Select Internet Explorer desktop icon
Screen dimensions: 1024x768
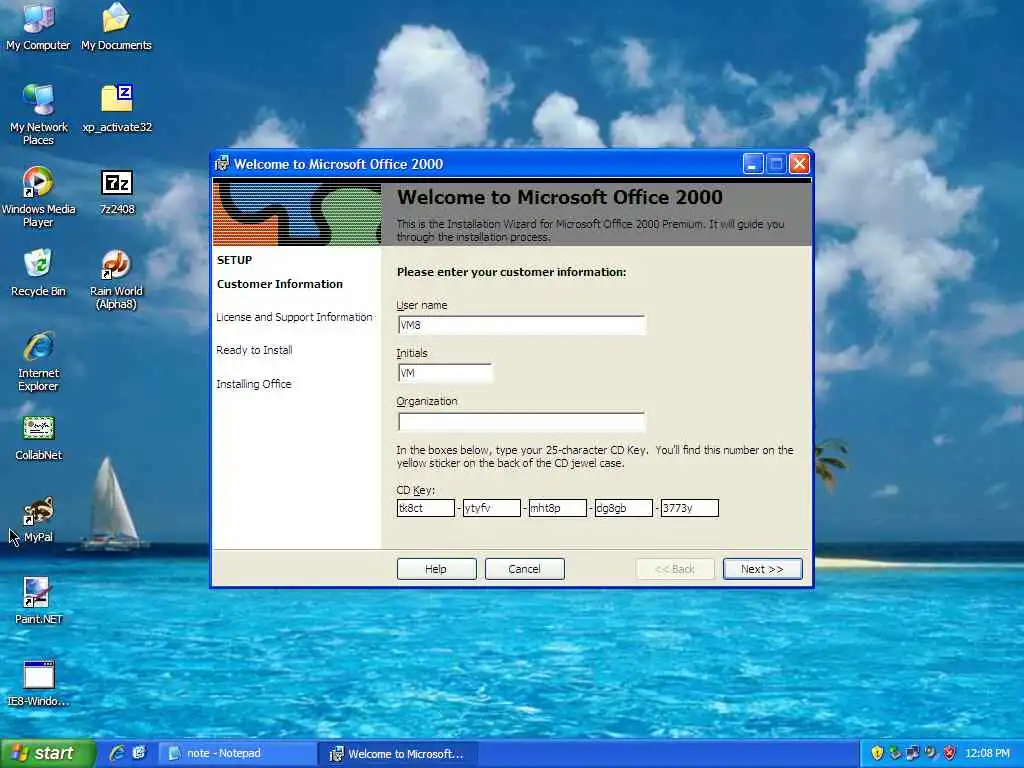(39, 361)
